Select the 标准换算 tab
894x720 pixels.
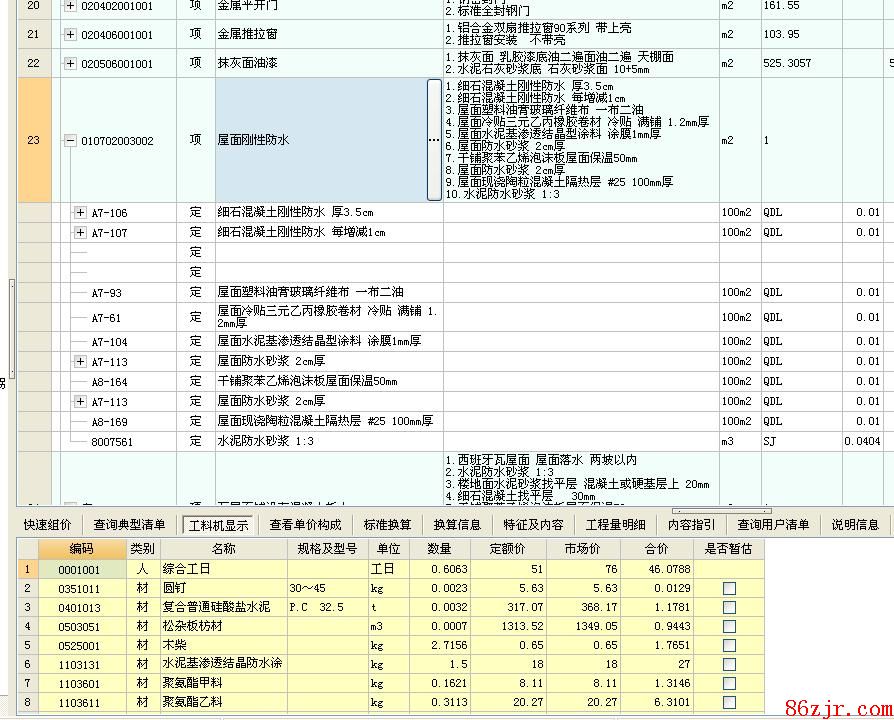[x=387, y=524]
